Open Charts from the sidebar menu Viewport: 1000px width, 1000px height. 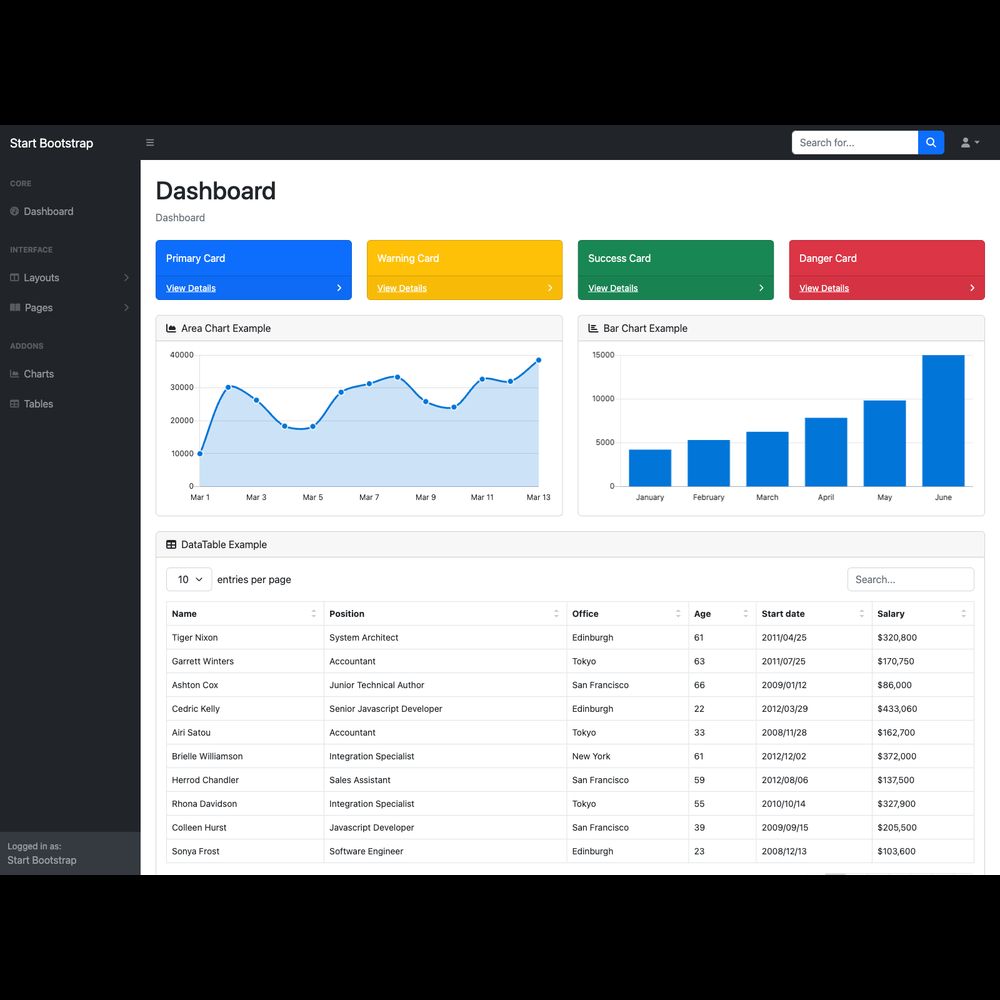tap(39, 374)
